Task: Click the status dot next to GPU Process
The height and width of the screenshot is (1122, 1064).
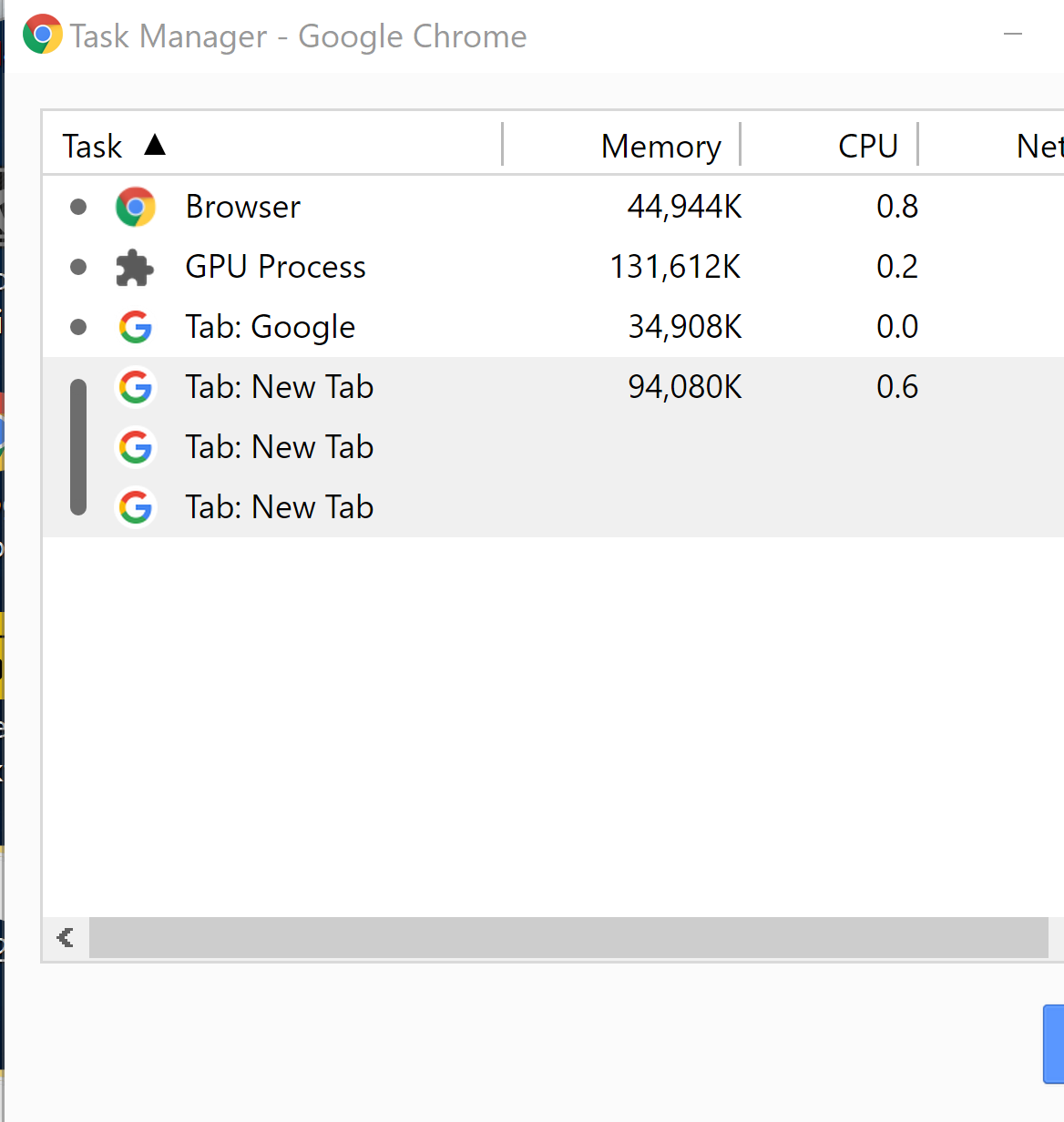Action: pos(77,267)
